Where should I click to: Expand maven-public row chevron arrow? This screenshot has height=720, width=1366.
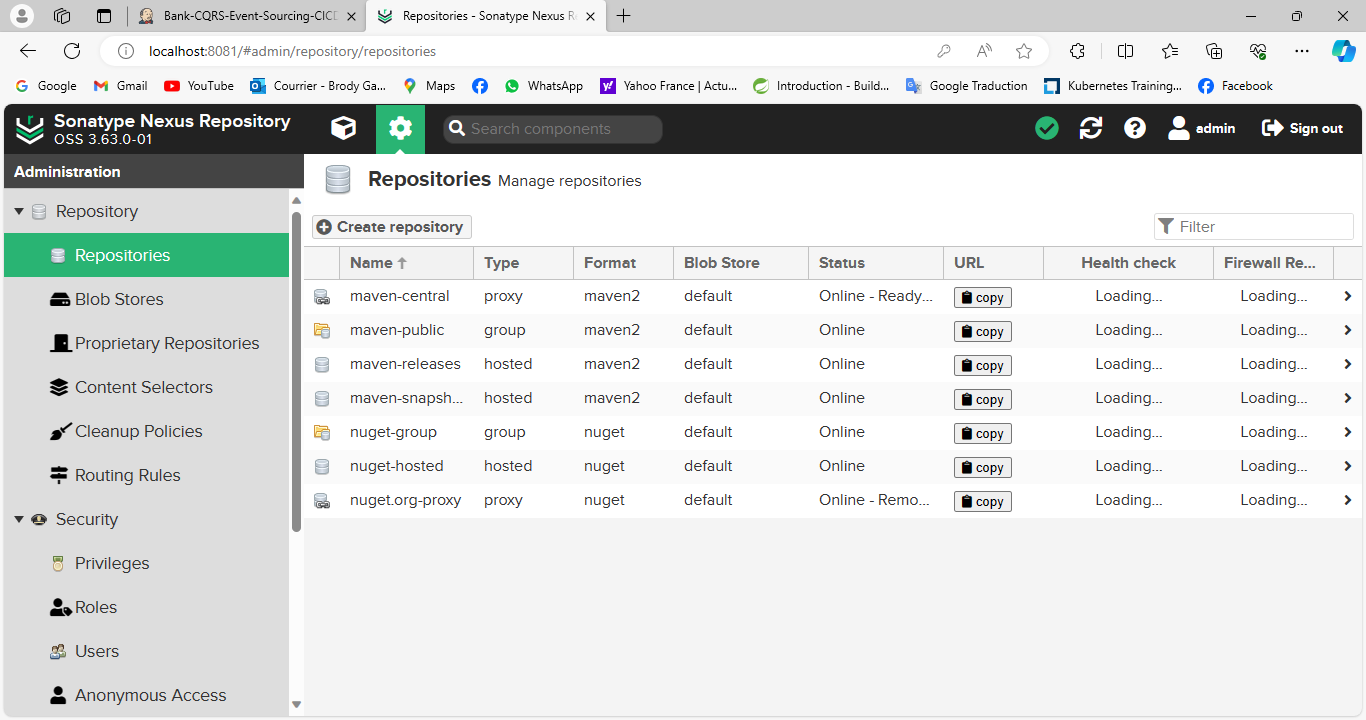click(1348, 330)
